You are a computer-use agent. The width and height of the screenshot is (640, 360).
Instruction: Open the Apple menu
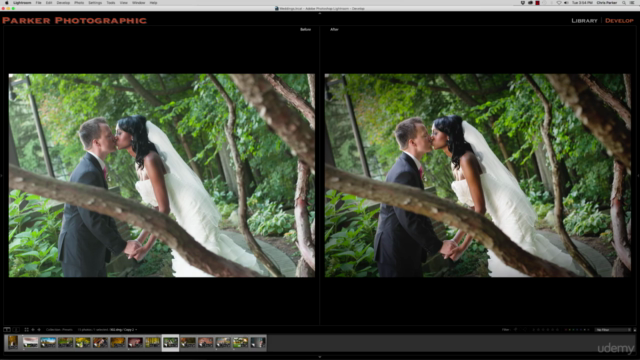[x=6, y=2]
